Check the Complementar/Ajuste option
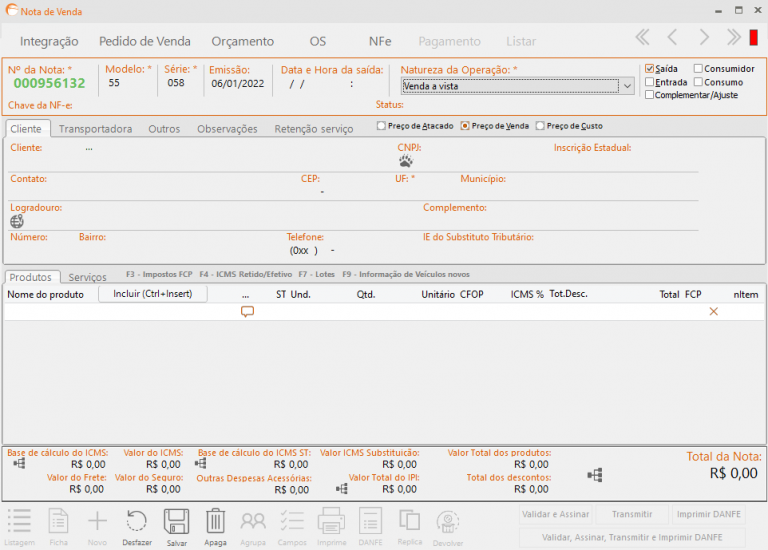 tap(650, 95)
